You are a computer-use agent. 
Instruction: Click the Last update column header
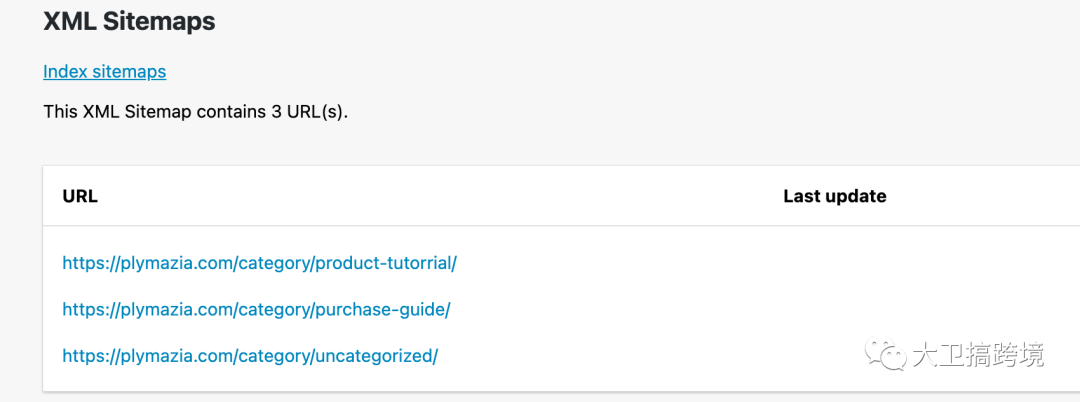(834, 196)
